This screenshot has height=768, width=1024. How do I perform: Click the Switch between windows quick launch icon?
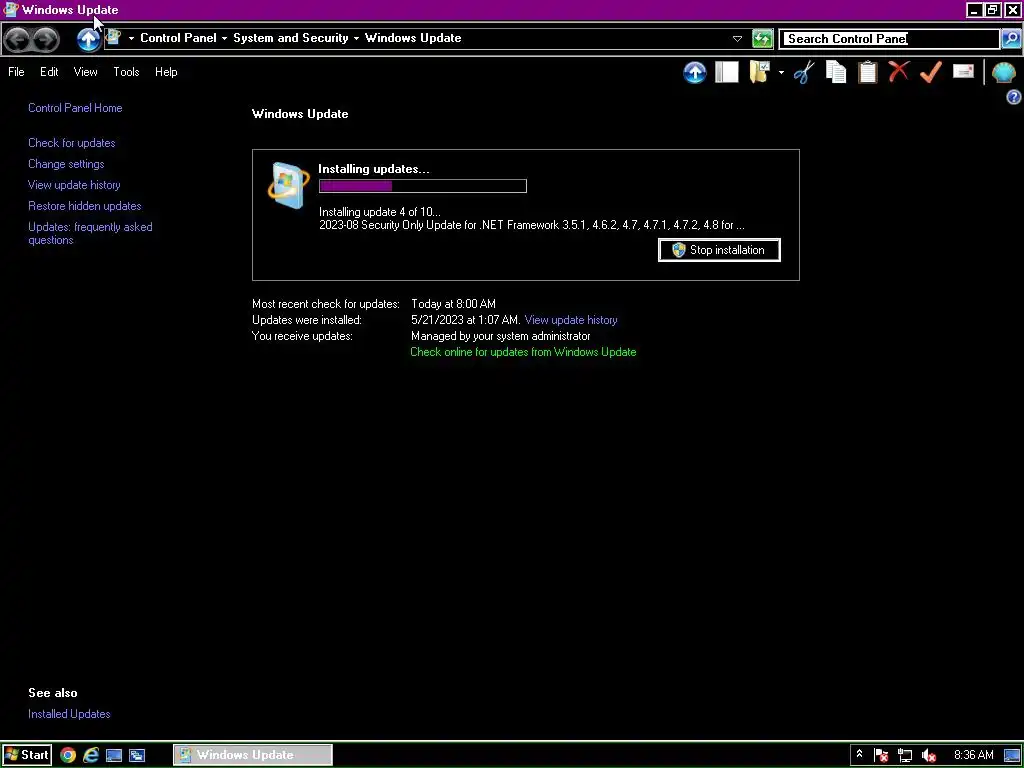[137, 756]
